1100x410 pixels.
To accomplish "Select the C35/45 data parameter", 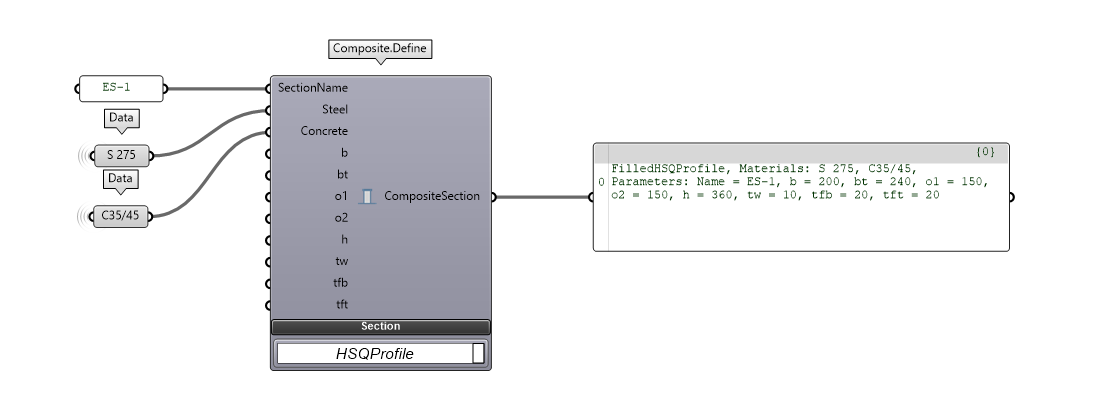I will [121, 215].
